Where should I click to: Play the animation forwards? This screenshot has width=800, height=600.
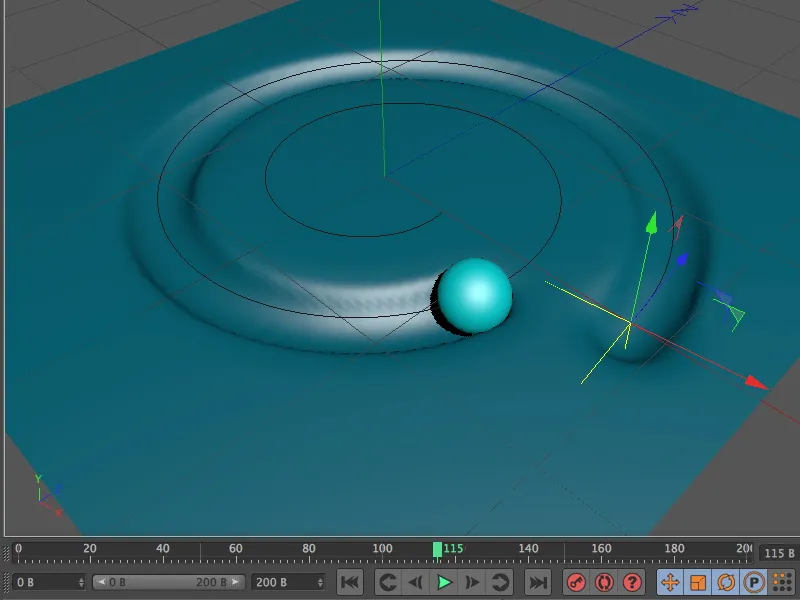pyautogui.click(x=444, y=582)
